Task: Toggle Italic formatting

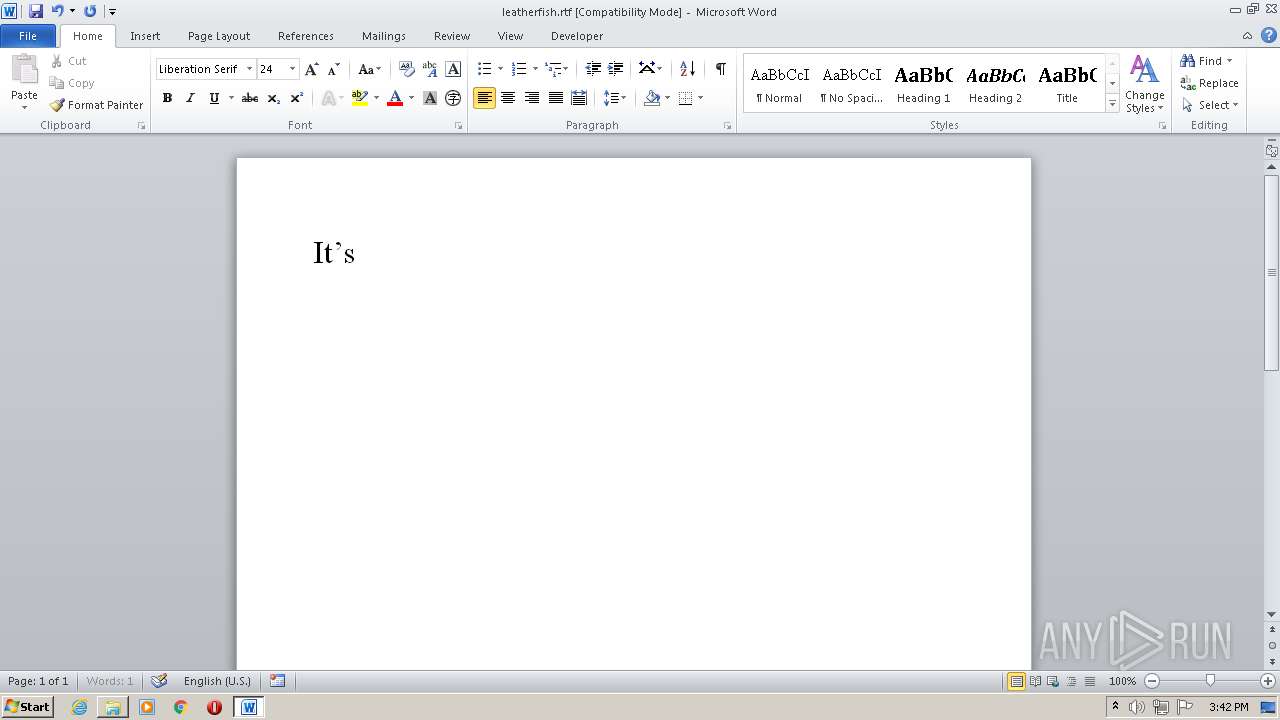Action: click(x=190, y=98)
